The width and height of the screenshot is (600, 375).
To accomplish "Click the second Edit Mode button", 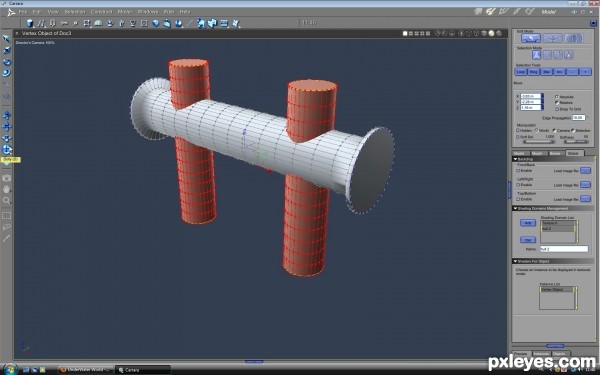I will (552, 38).
